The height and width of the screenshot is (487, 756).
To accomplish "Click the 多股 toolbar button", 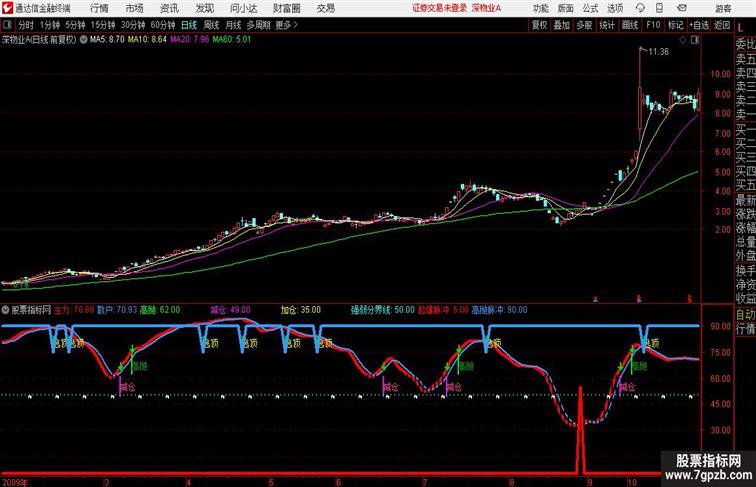I will [584, 25].
